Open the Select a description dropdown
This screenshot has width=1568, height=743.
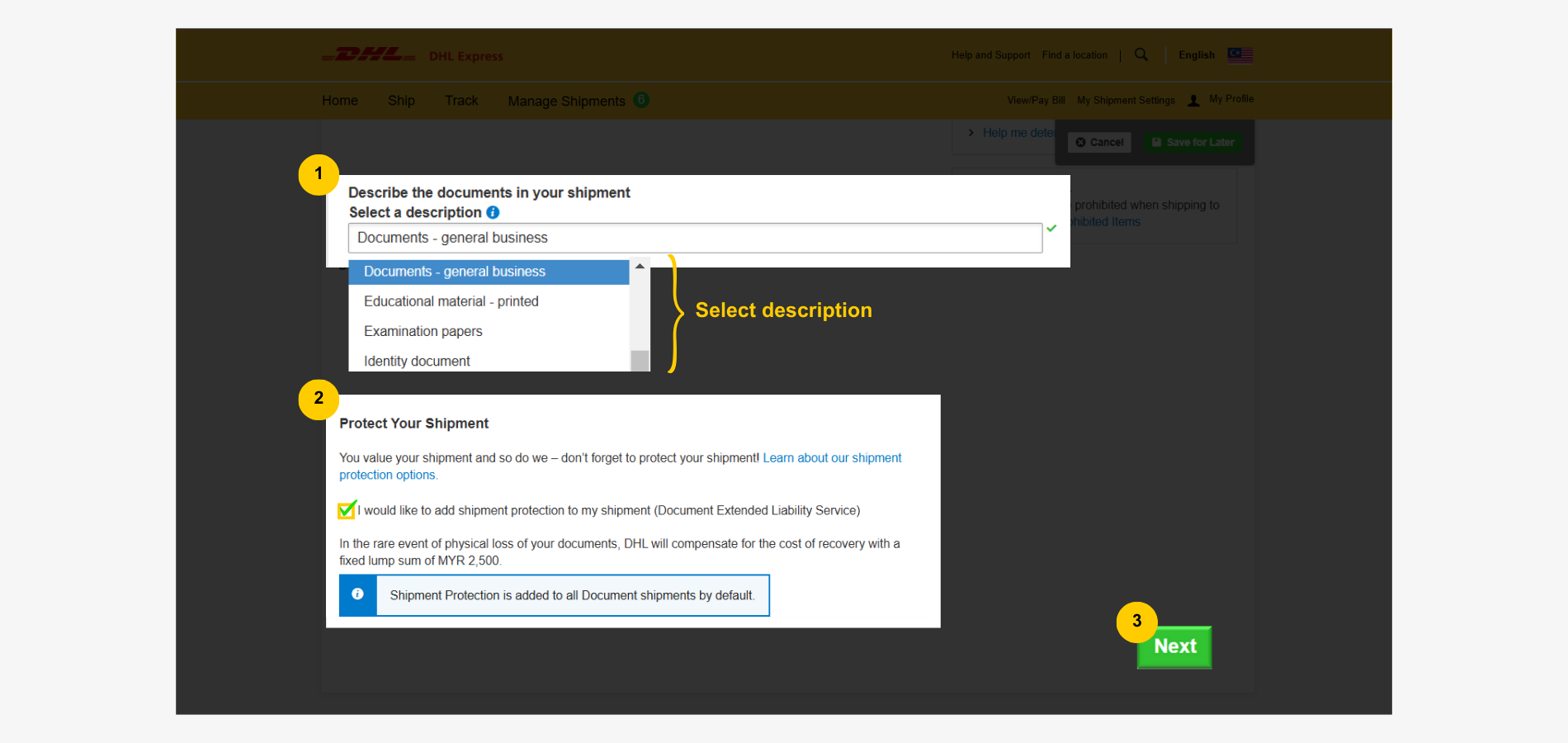click(695, 238)
